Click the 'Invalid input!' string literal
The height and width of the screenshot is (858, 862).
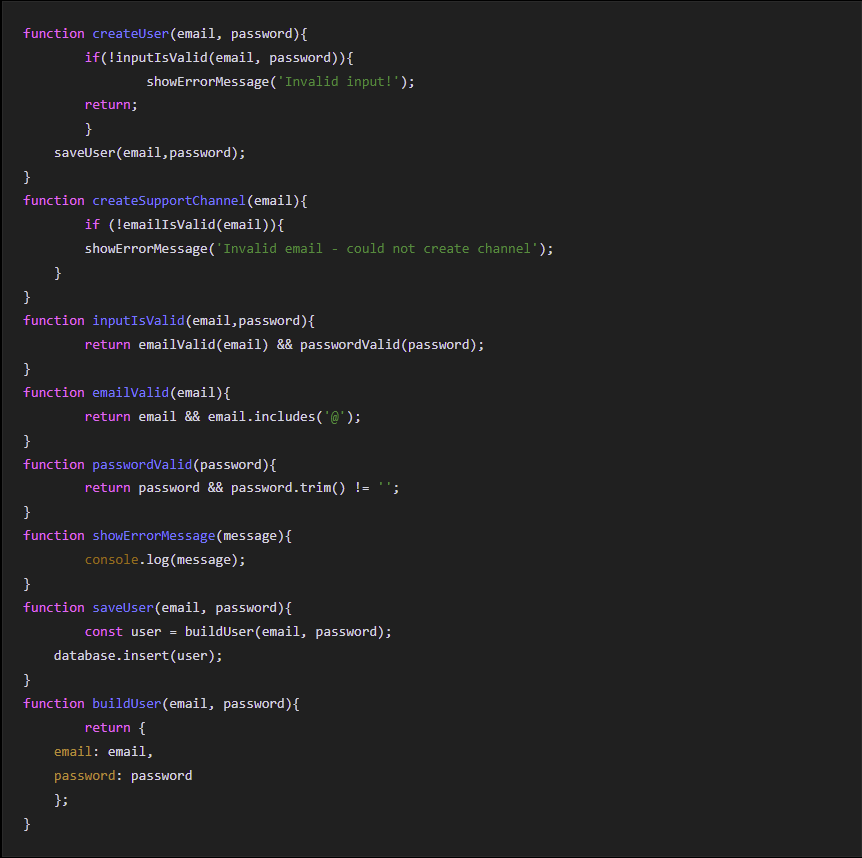click(339, 82)
